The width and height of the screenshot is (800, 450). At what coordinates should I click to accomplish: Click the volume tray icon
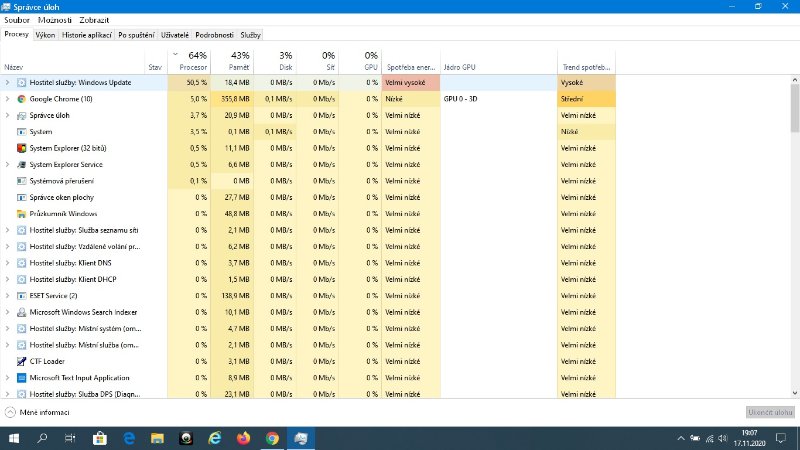722,438
